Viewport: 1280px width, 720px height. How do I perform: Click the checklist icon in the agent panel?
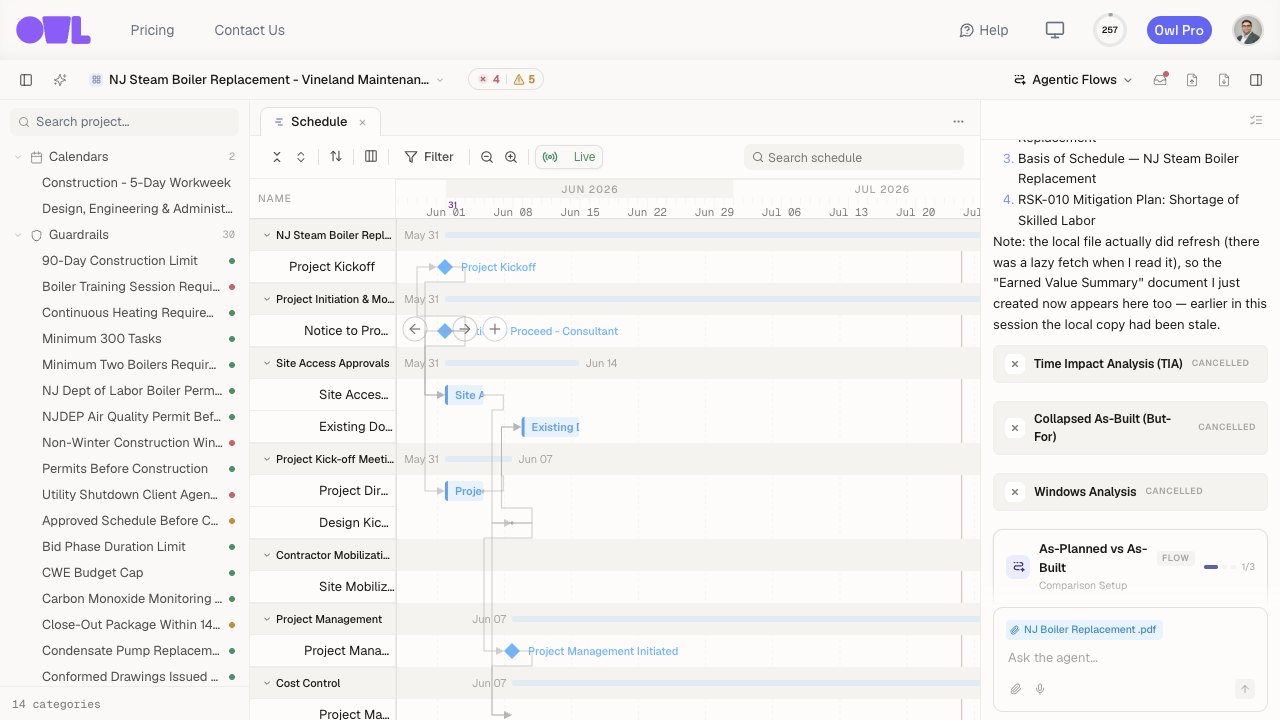1256,120
